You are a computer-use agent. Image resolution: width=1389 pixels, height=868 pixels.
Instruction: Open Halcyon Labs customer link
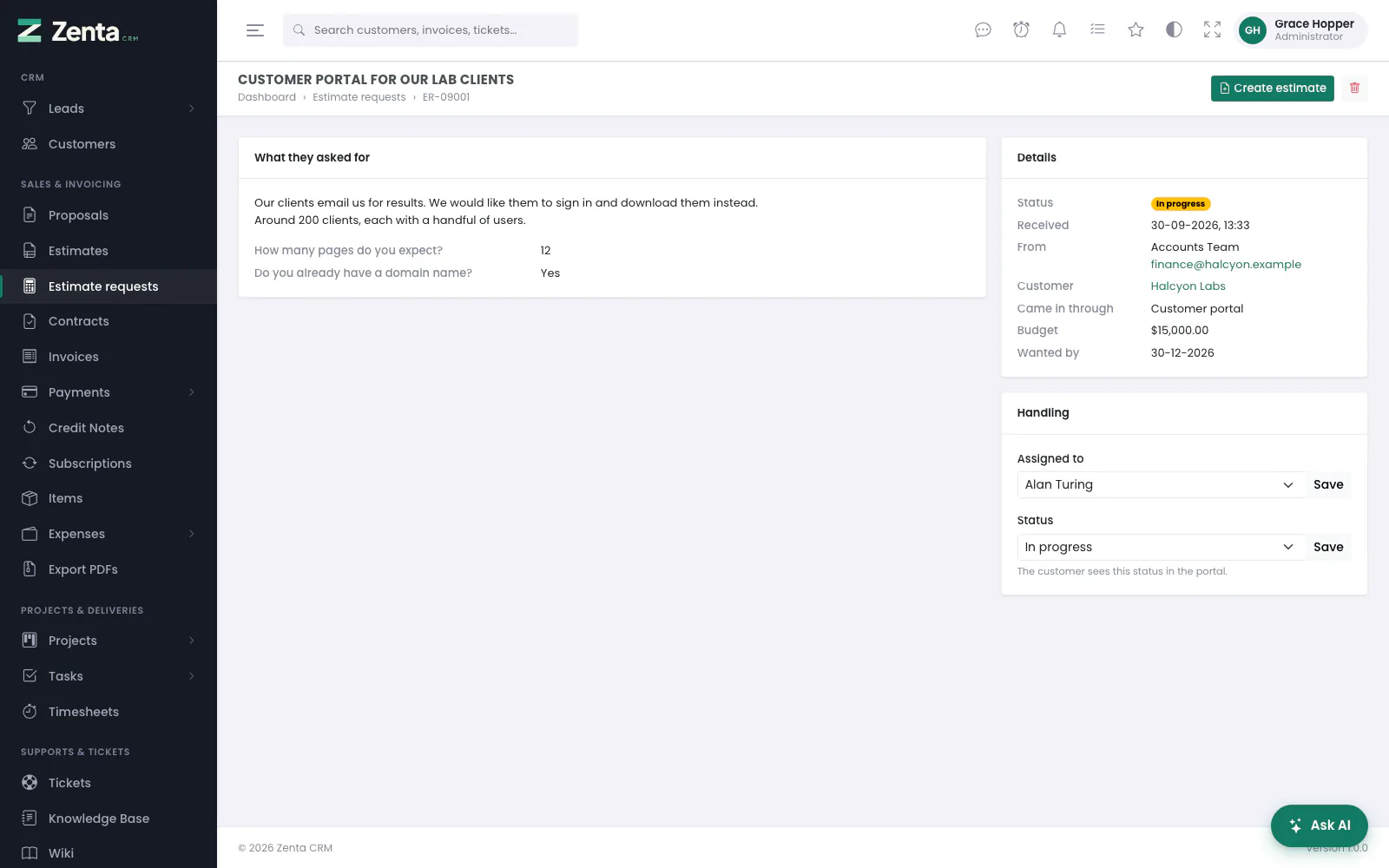tap(1188, 286)
